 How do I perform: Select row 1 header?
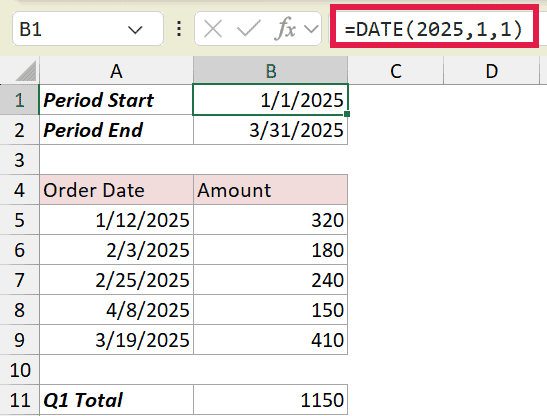19,100
